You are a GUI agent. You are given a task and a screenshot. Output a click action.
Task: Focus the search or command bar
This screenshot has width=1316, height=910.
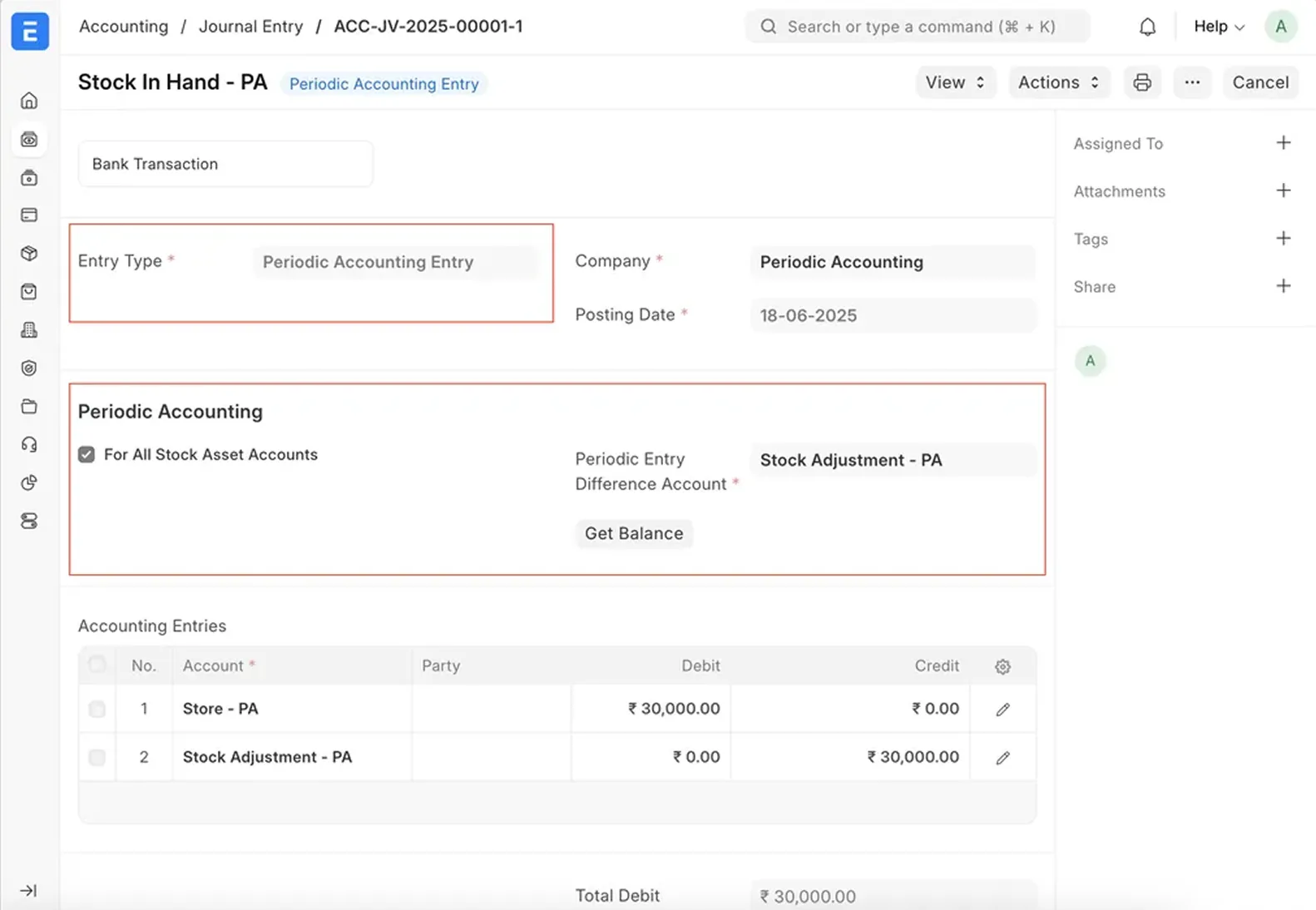[x=919, y=27]
